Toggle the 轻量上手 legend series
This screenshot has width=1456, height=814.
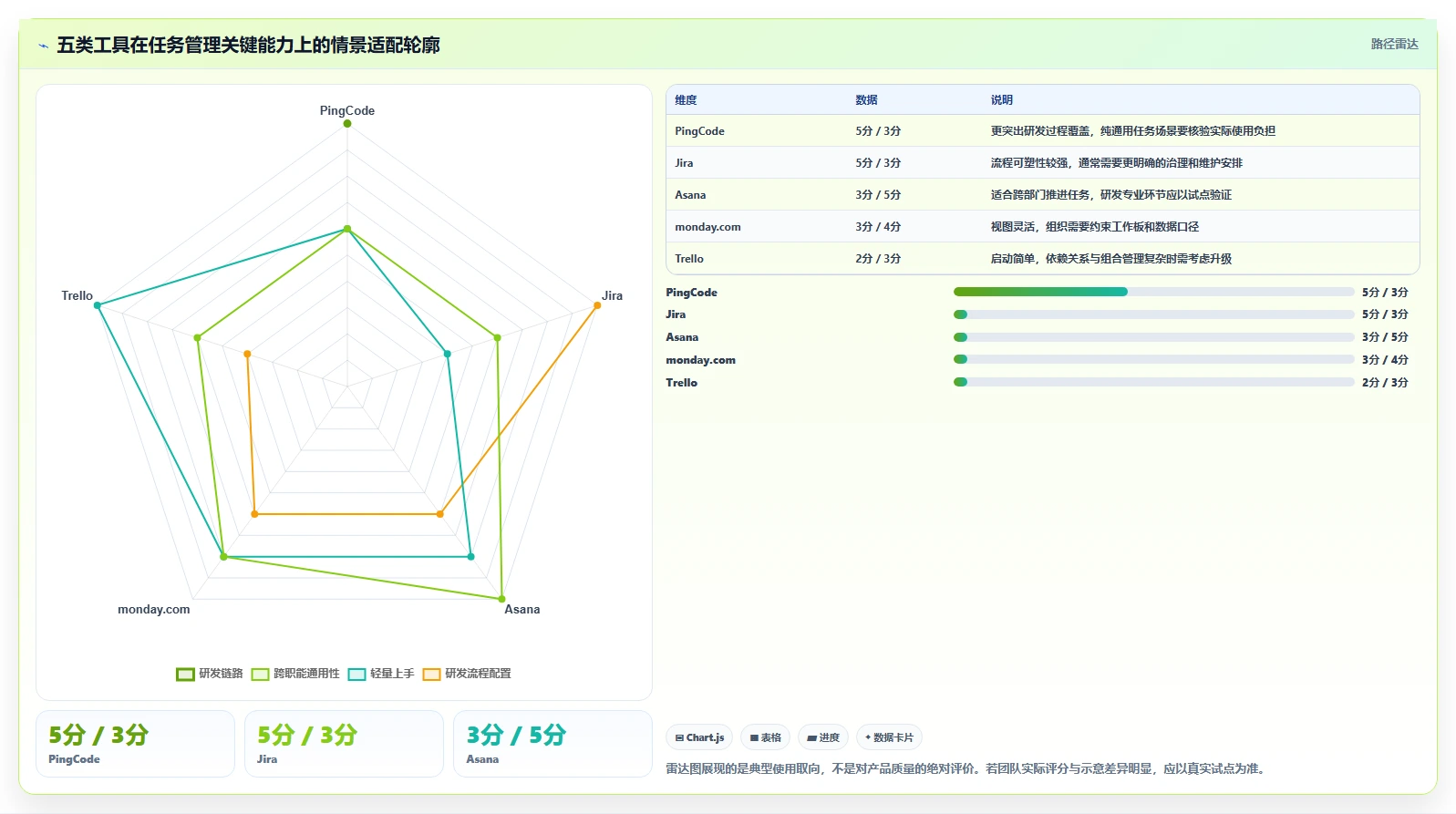(x=381, y=674)
